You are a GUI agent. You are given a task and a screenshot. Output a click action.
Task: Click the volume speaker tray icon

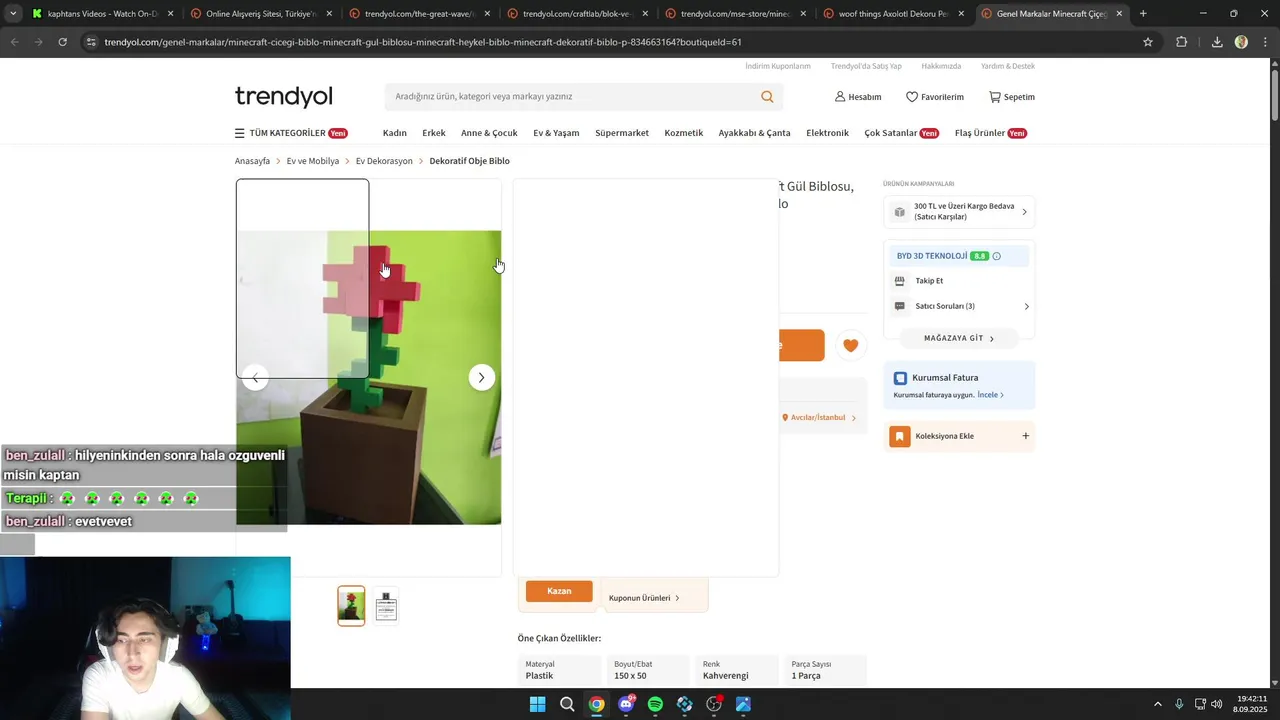tap(1217, 704)
